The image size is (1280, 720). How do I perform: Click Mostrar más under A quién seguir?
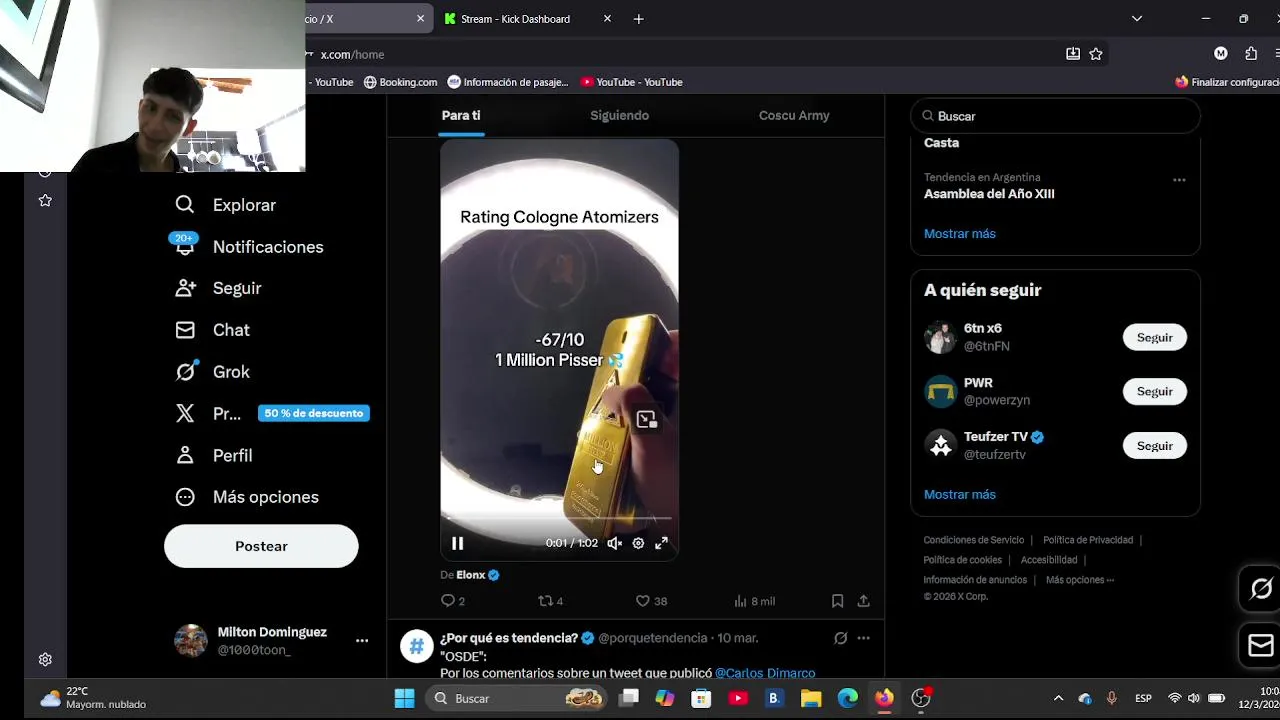click(x=960, y=494)
